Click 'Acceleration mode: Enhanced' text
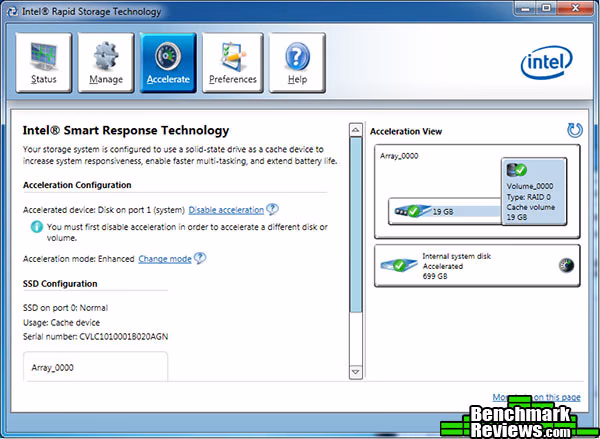Image resolution: width=600 pixels, height=439 pixels. 78,259
